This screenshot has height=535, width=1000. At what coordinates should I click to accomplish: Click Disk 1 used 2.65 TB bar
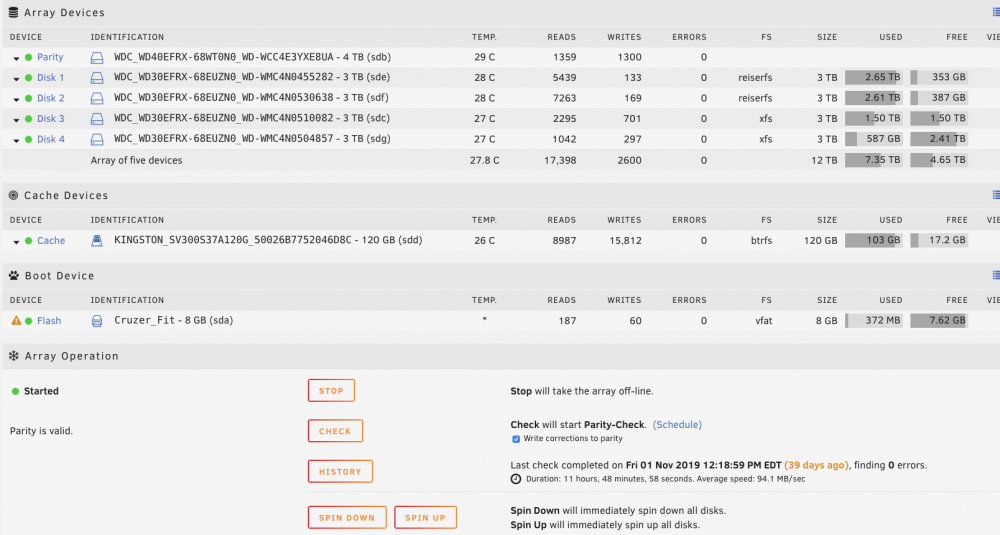pyautogui.click(x=874, y=77)
